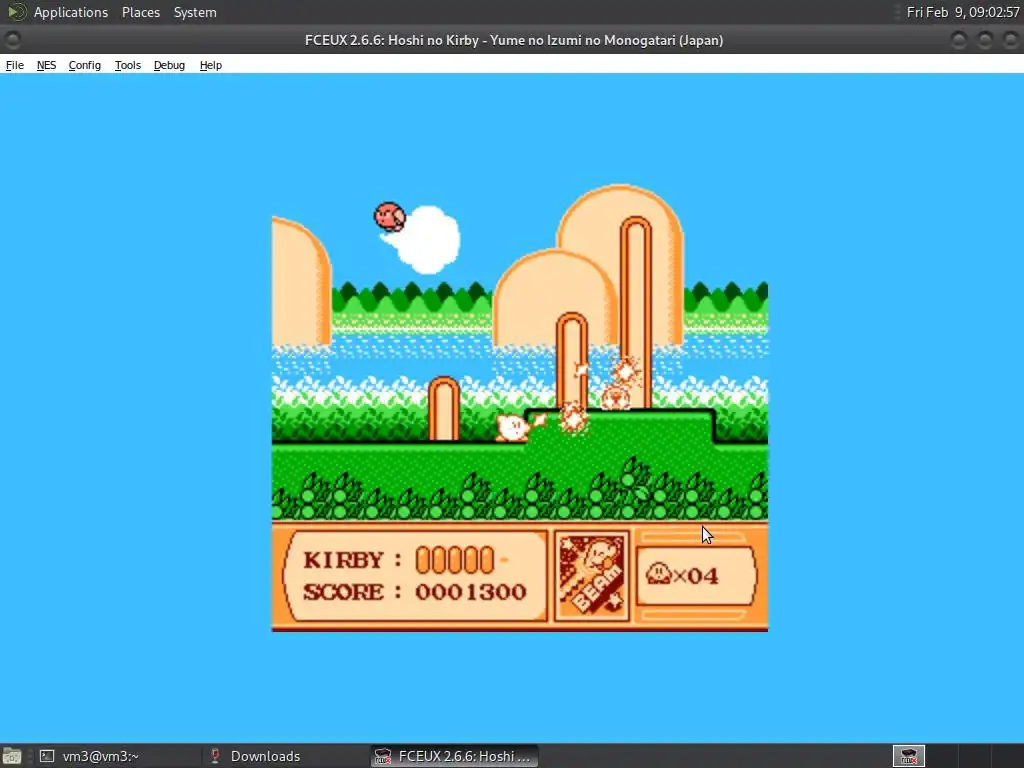Open the File menu
The height and width of the screenshot is (768, 1024).
[14, 65]
